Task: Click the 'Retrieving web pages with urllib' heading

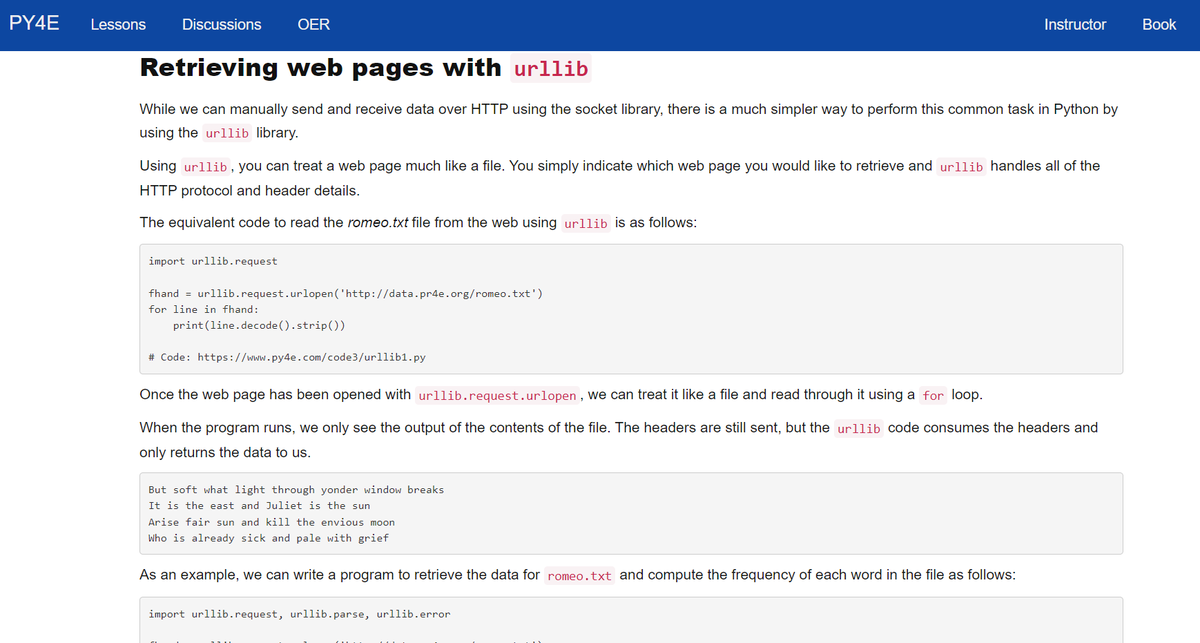Action: (365, 68)
